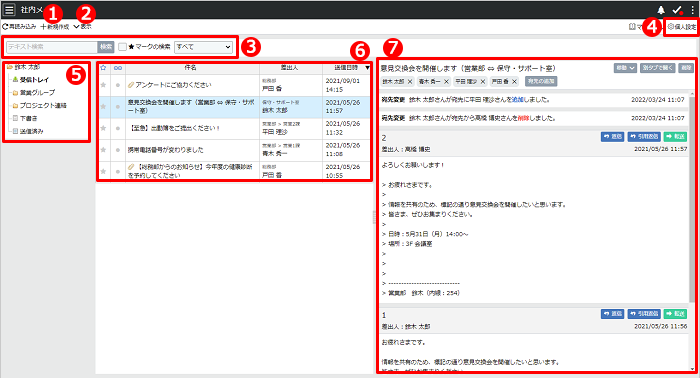Screen dimensions: 700x378
Task: Enable the ★マークの検索 checkbox
Action: point(122,47)
